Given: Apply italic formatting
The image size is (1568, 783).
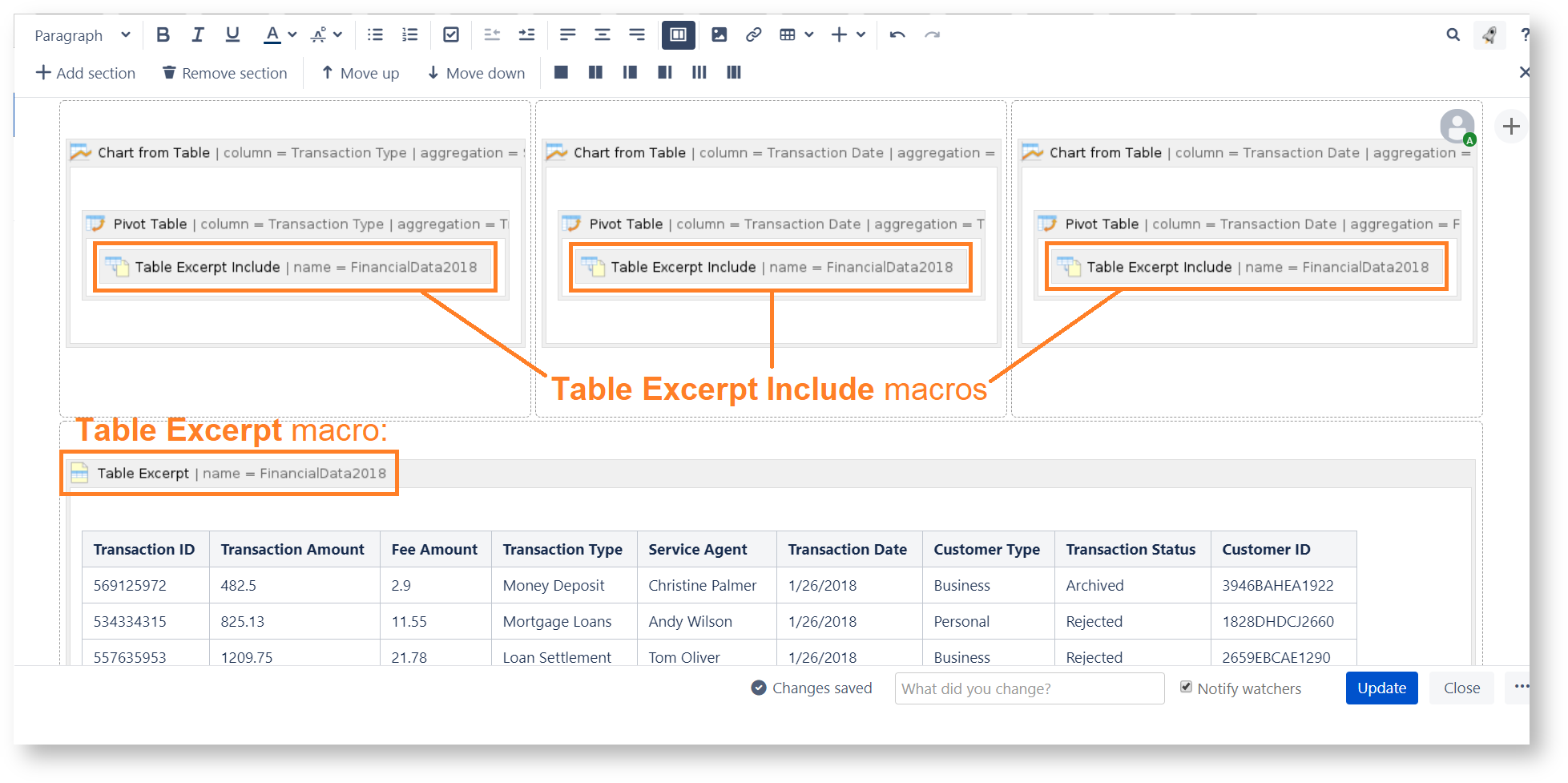Looking at the screenshot, I should 197,34.
